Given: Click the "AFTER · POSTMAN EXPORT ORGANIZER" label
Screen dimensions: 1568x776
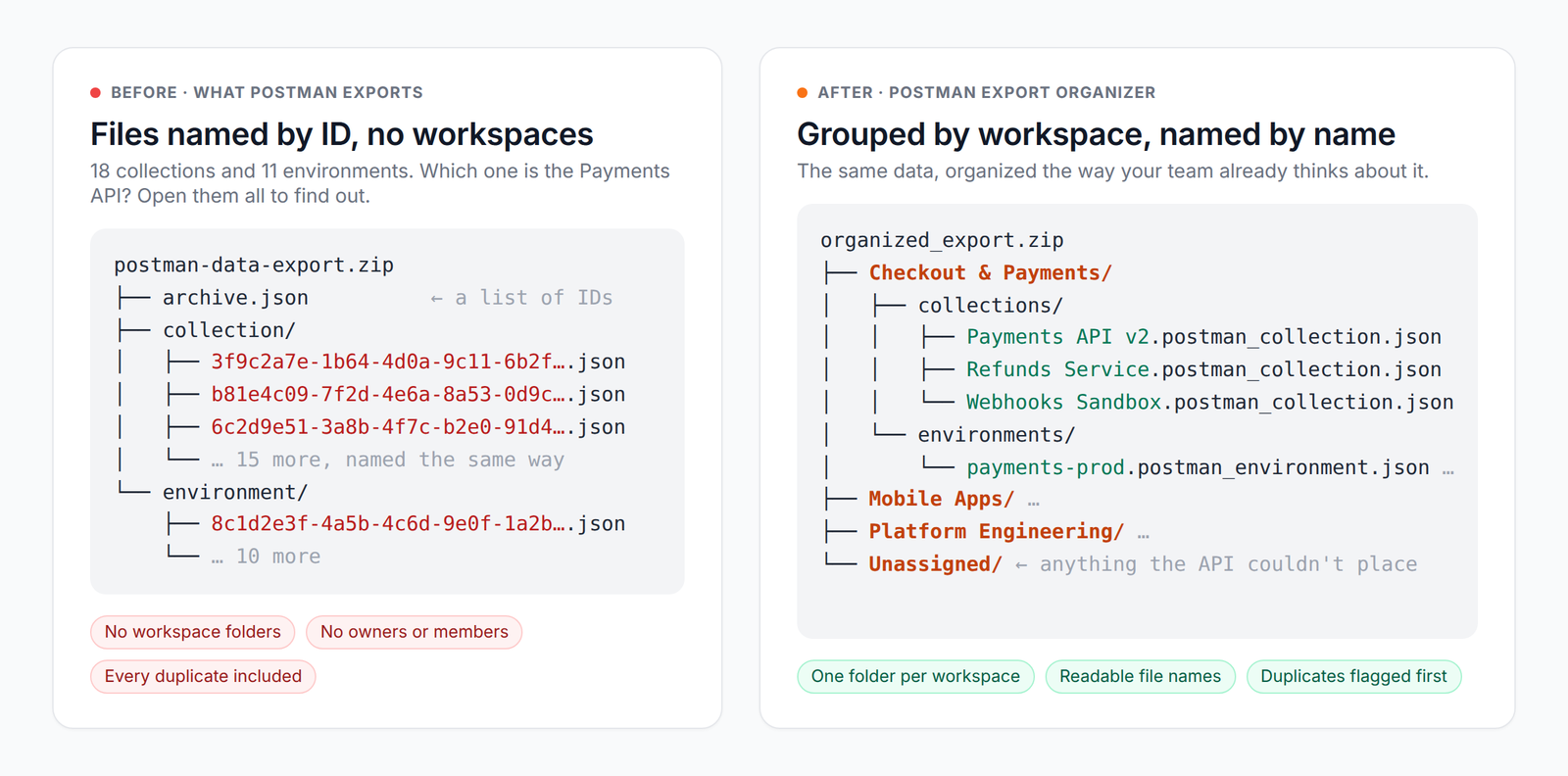Looking at the screenshot, I should click(x=987, y=92).
